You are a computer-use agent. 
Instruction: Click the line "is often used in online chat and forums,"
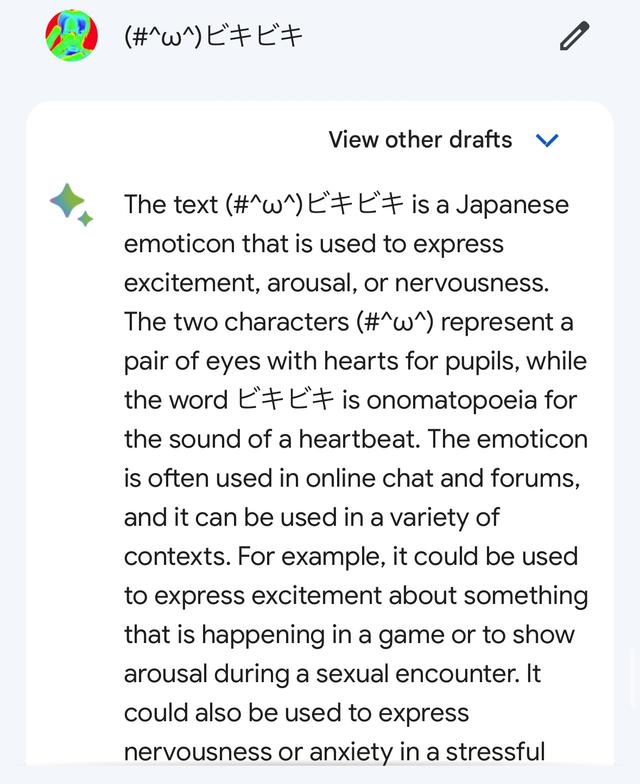coord(352,478)
